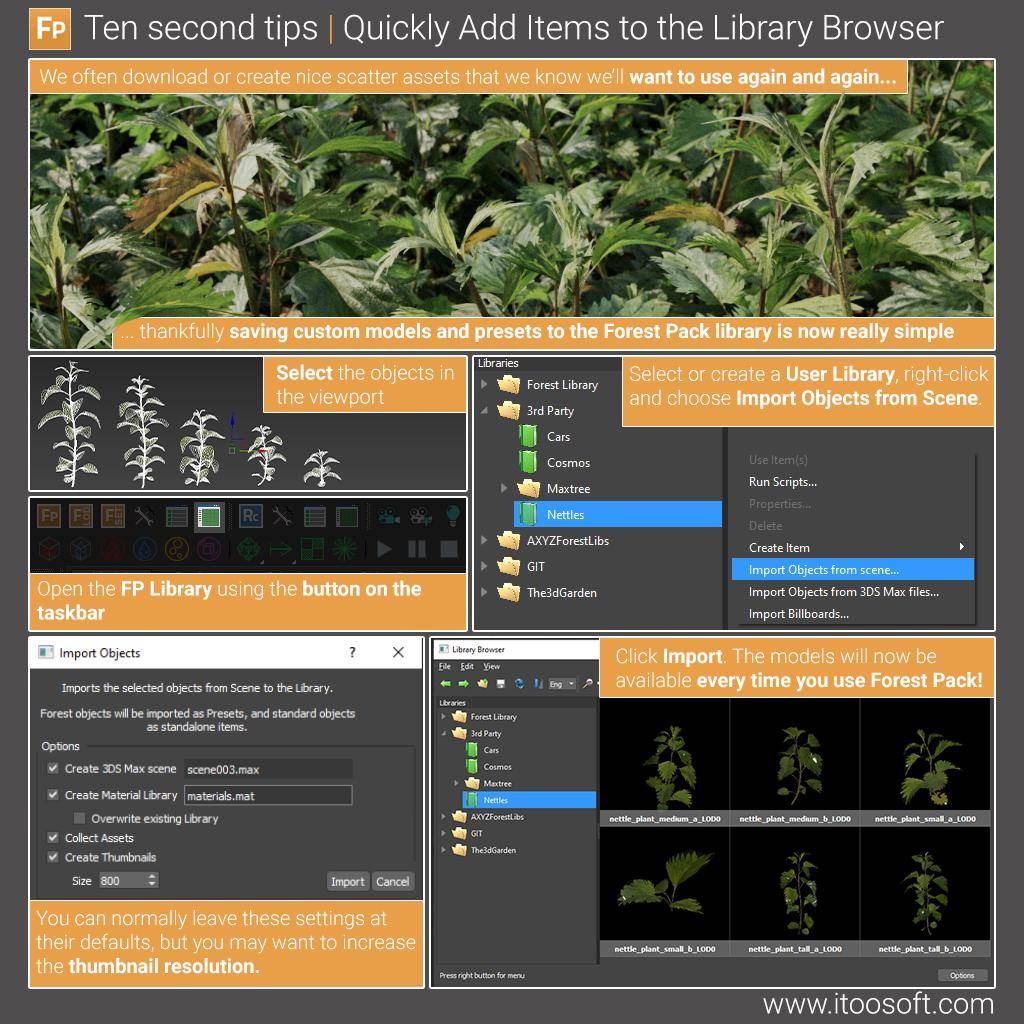Viewport: 1024px width, 1024px height.
Task: Click the Pause button in the dimmed toolbar
Action: (x=417, y=549)
